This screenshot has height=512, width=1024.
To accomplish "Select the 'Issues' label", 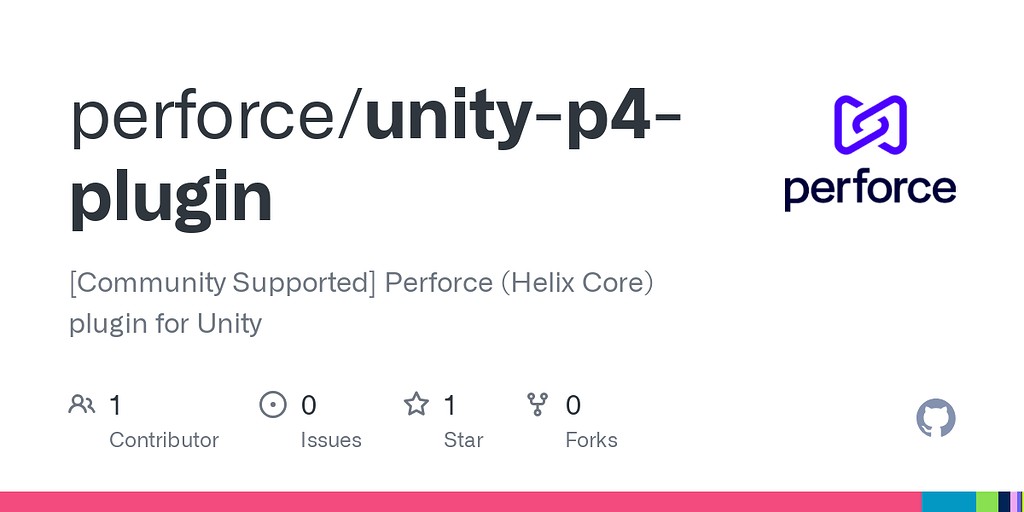I will pos(331,440).
